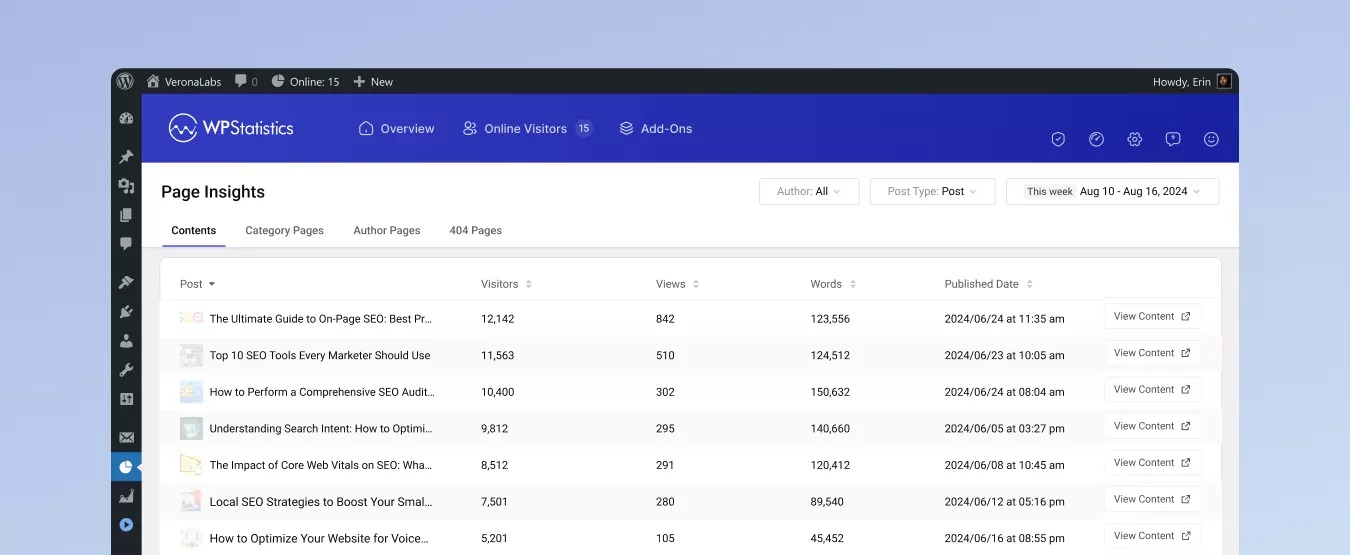The width and height of the screenshot is (1350, 555).
Task: Click Erin's avatar in the admin bar
Action: (x=1224, y=82)
